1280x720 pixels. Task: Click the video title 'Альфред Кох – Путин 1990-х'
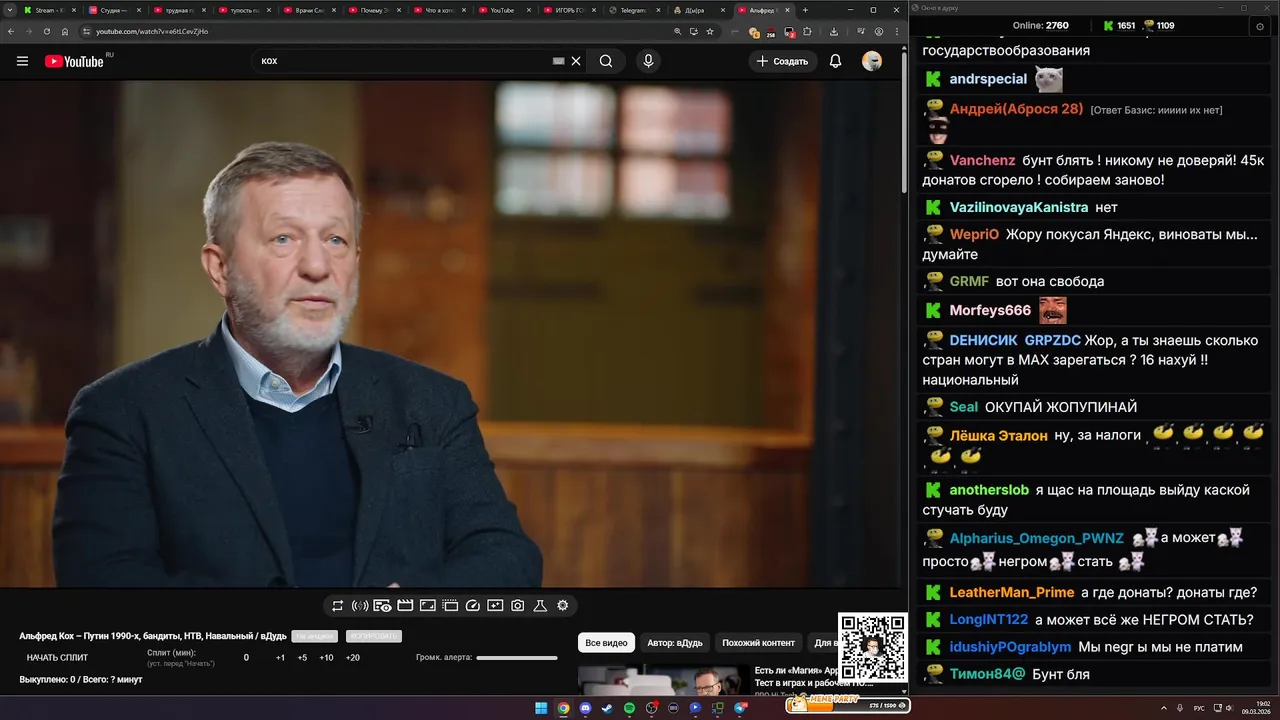152,636
